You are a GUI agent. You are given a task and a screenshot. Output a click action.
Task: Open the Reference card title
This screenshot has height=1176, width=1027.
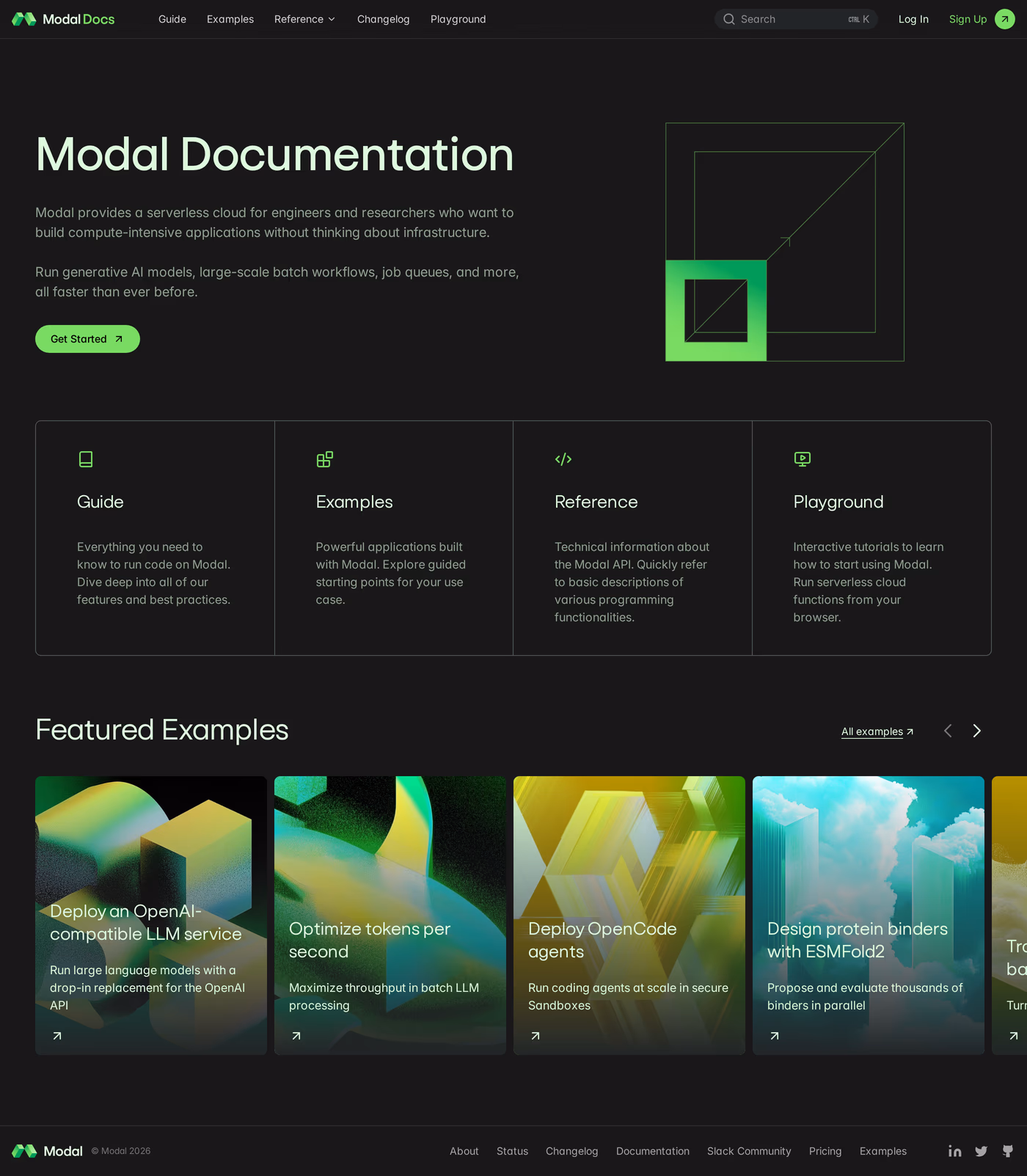pos(596,502)
